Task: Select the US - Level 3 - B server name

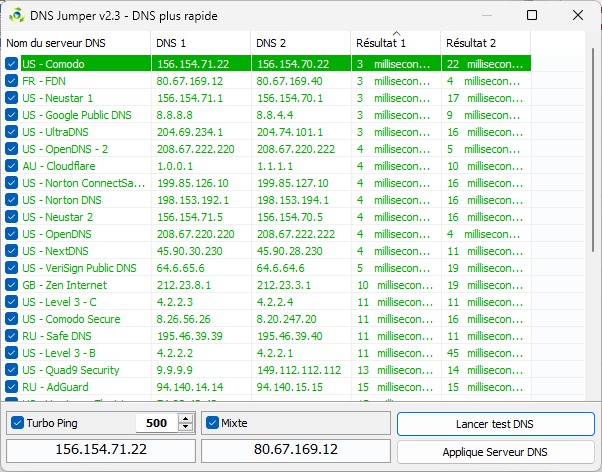Action: coord(59,353)
